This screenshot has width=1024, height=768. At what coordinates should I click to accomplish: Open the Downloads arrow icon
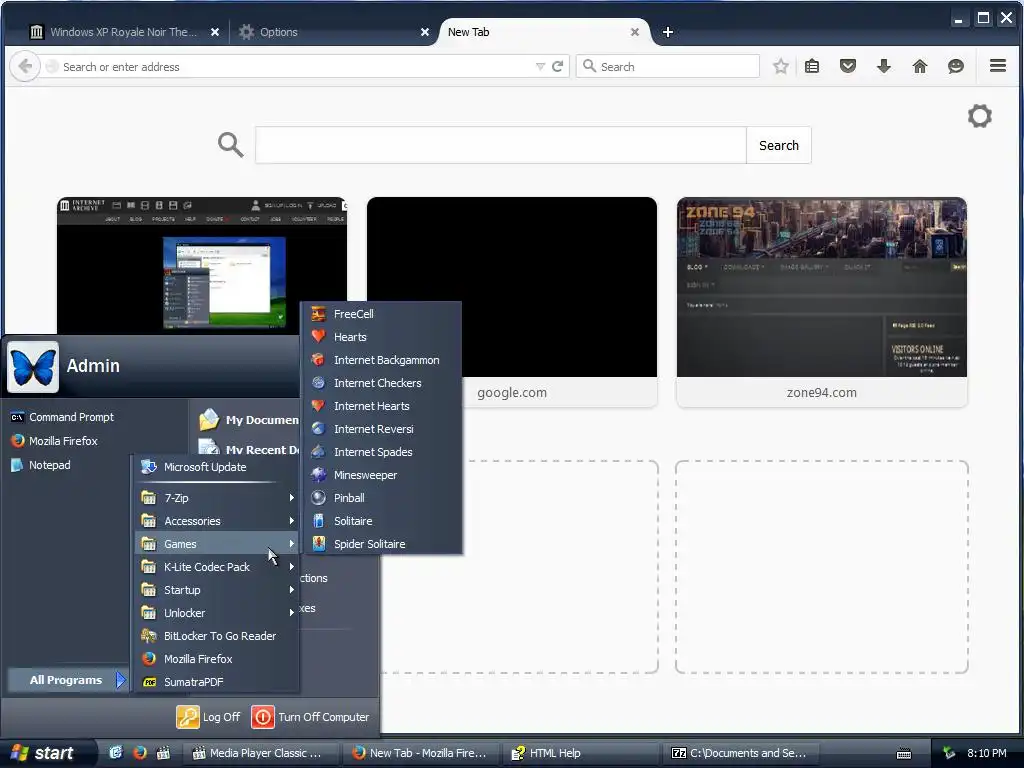click(884, 66)
